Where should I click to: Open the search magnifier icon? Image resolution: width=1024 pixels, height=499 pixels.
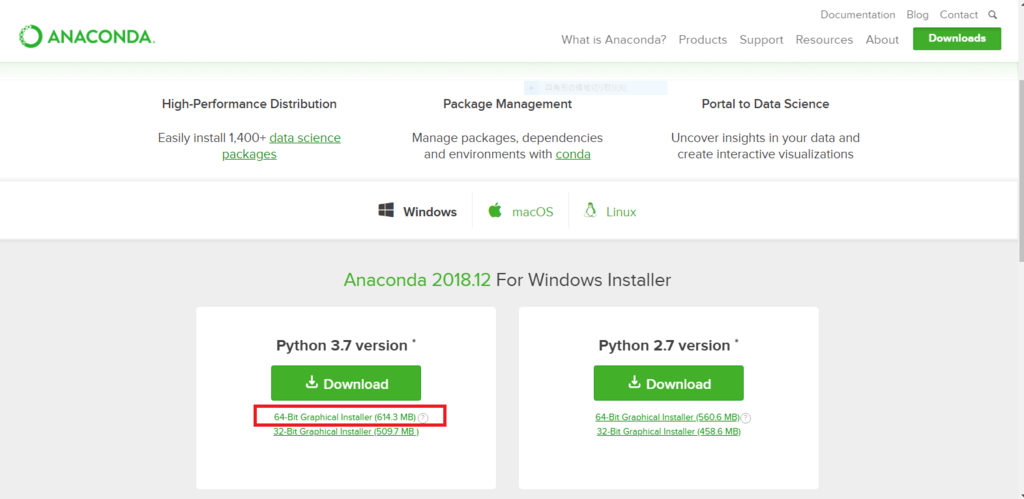992,15
